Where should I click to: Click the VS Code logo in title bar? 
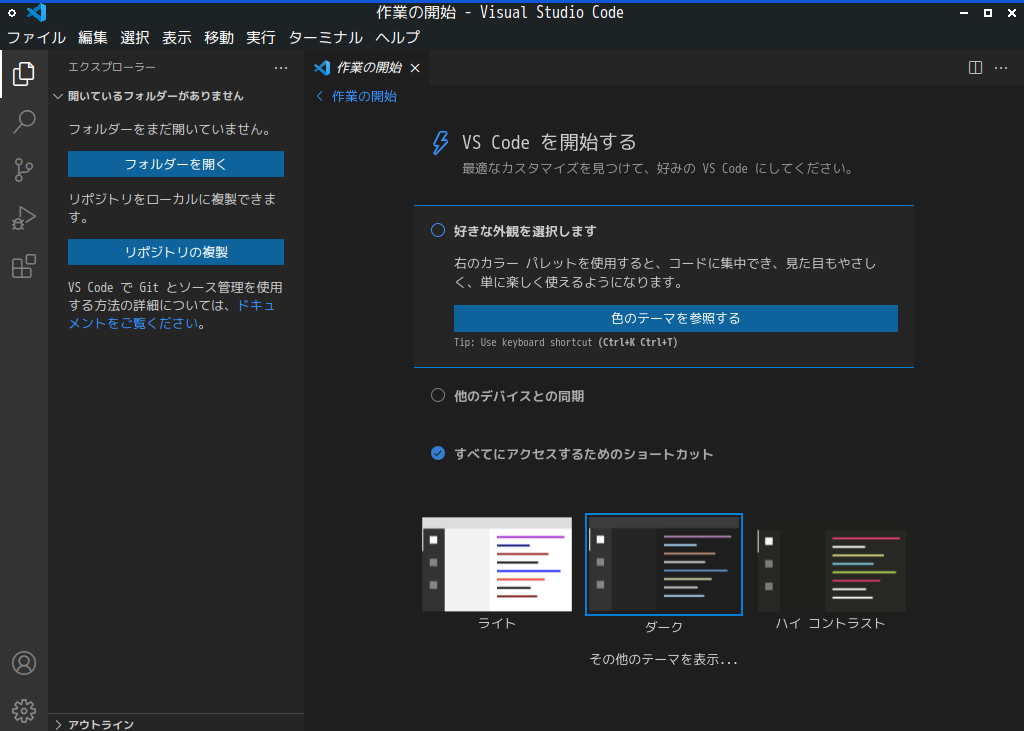[x=37, y=12]
